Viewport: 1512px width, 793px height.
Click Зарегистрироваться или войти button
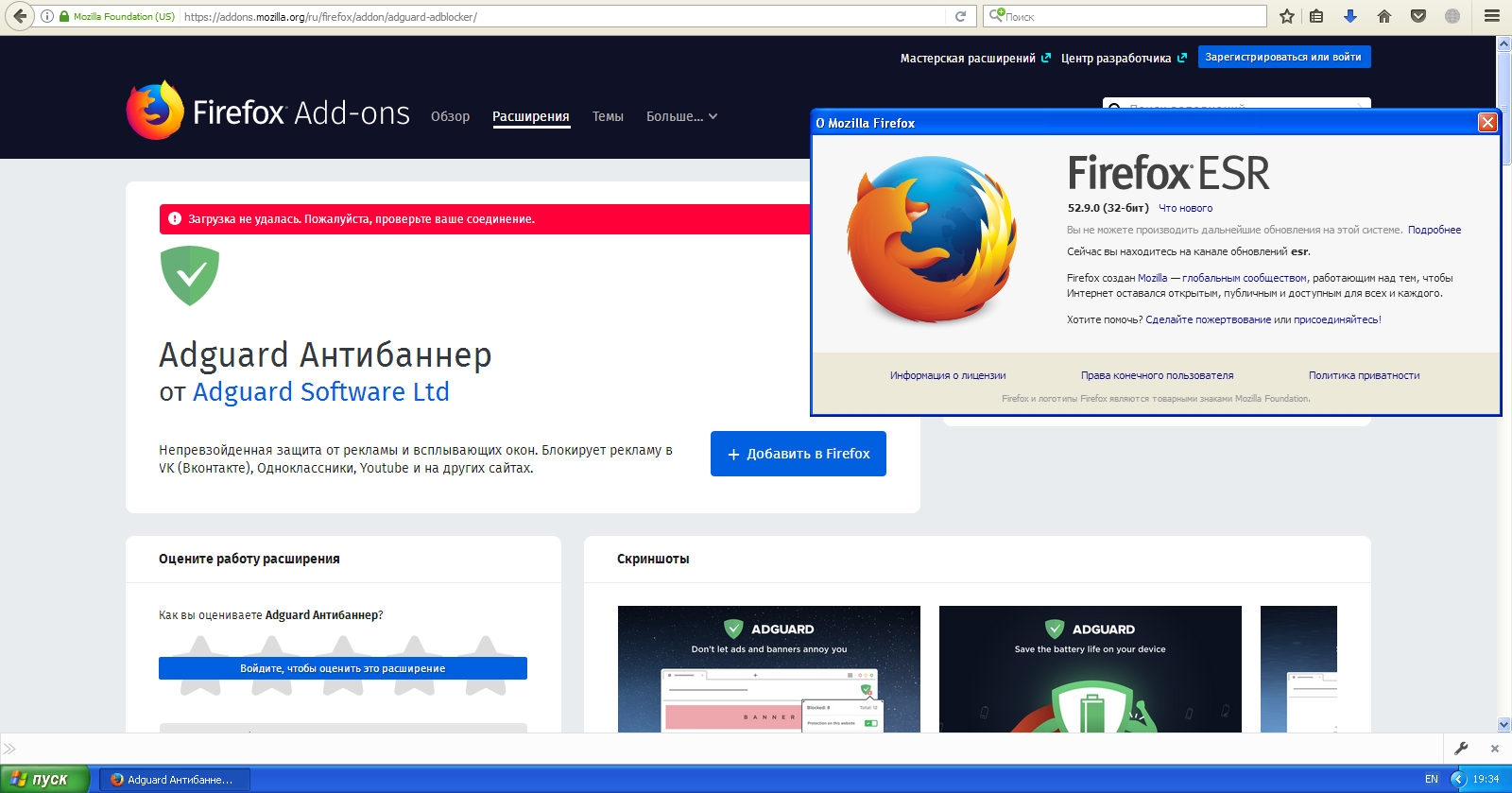tap(1284, 57)
